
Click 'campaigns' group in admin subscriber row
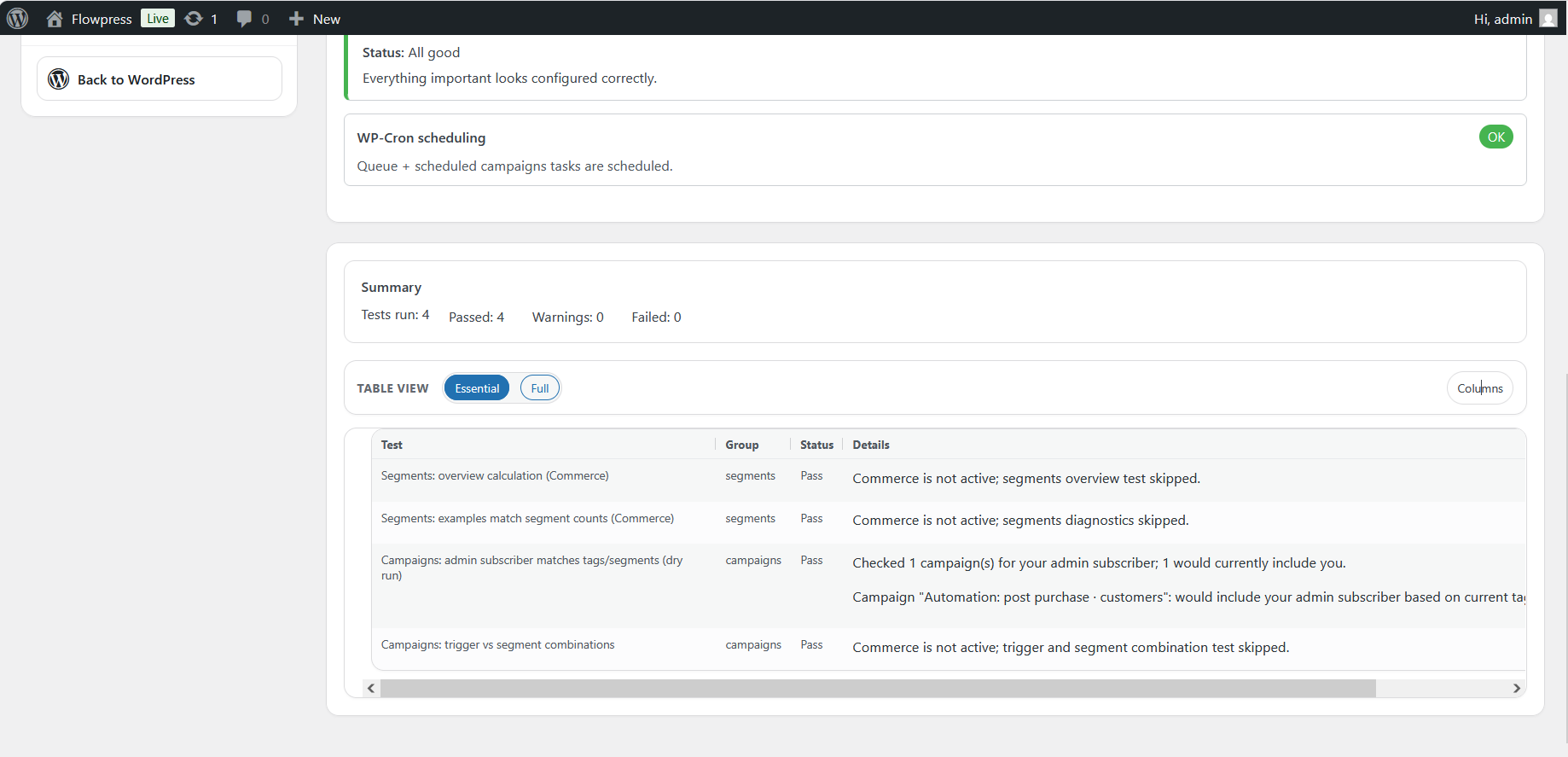[753, 560]
